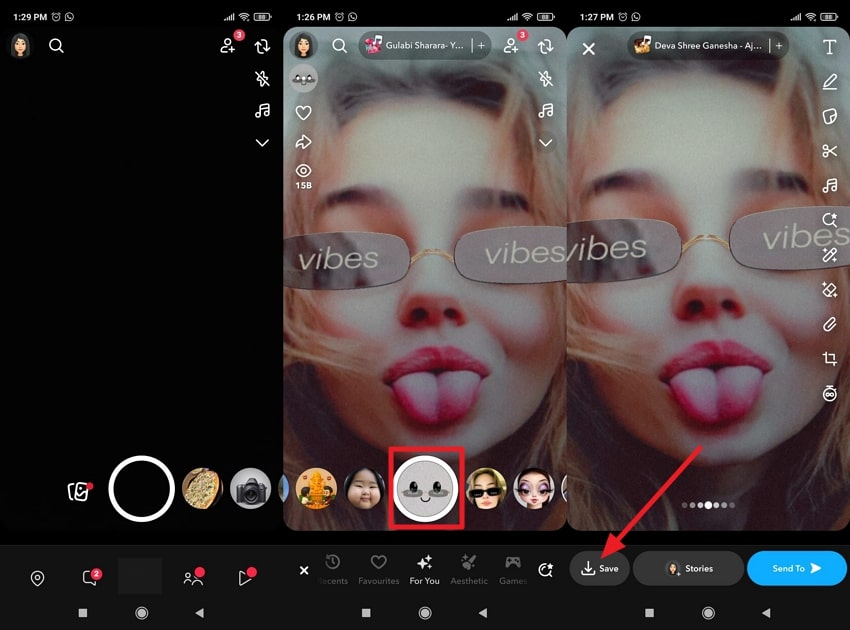Open profile avatar in middle lens screen
The width and height of the screenshot is (850, 630).
click(304, 46)
